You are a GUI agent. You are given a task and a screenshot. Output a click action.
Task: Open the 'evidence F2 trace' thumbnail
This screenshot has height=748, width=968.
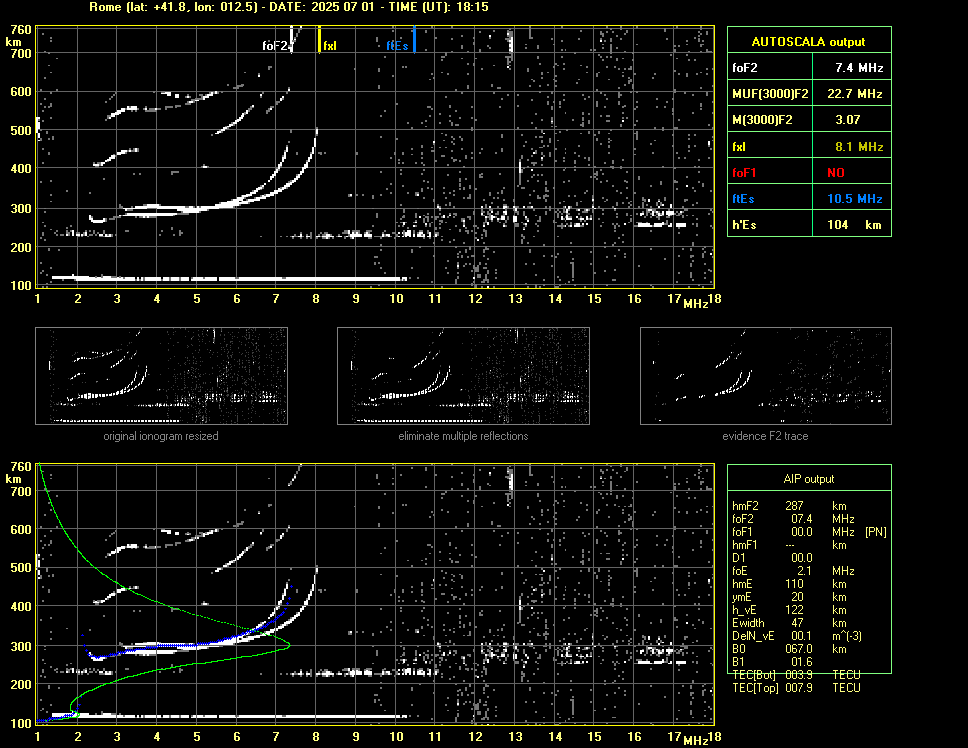[x=766, y=376]
